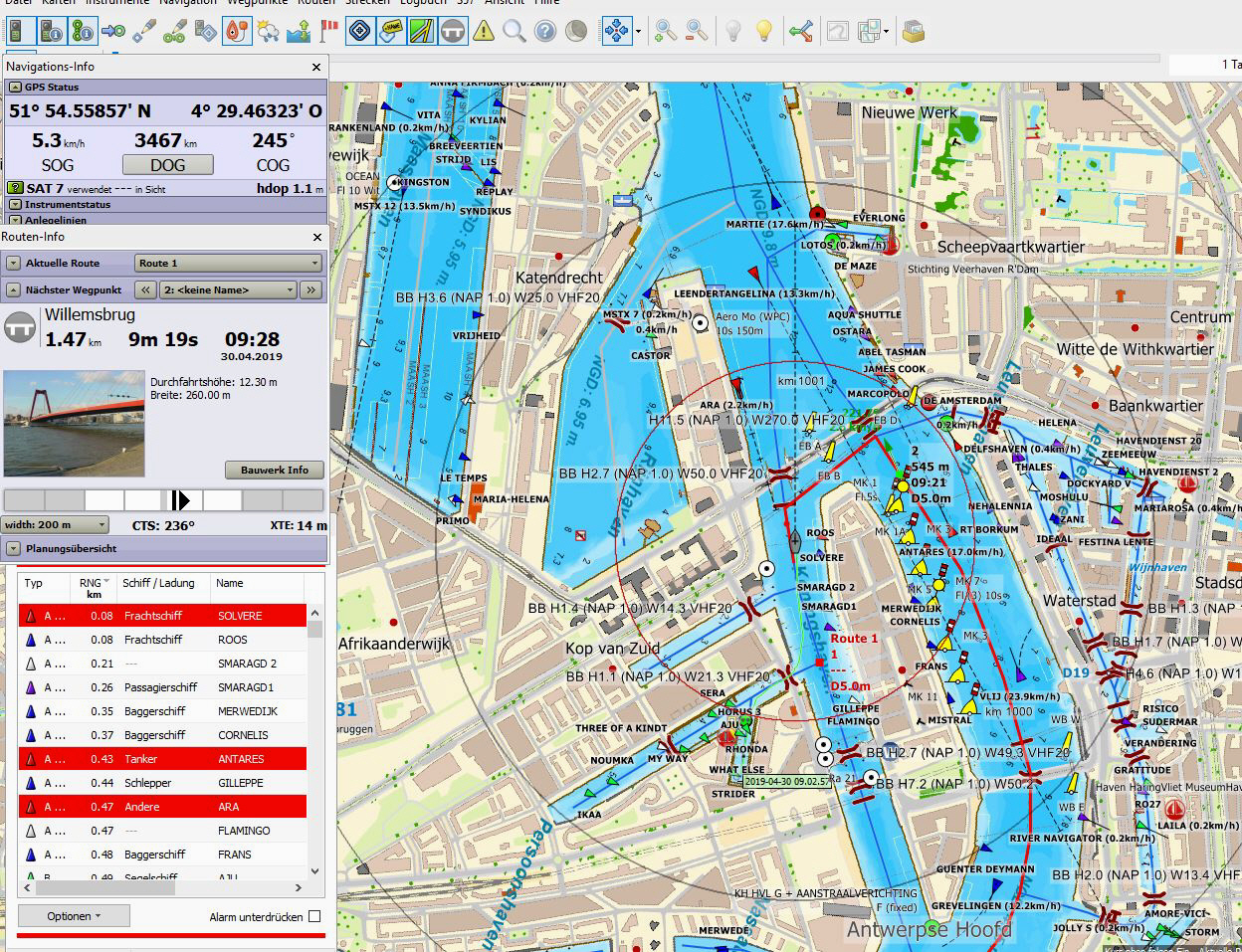1242x952 pixels.
Task: Click the zoom out magnifier icon
Action: pos(697,32)
